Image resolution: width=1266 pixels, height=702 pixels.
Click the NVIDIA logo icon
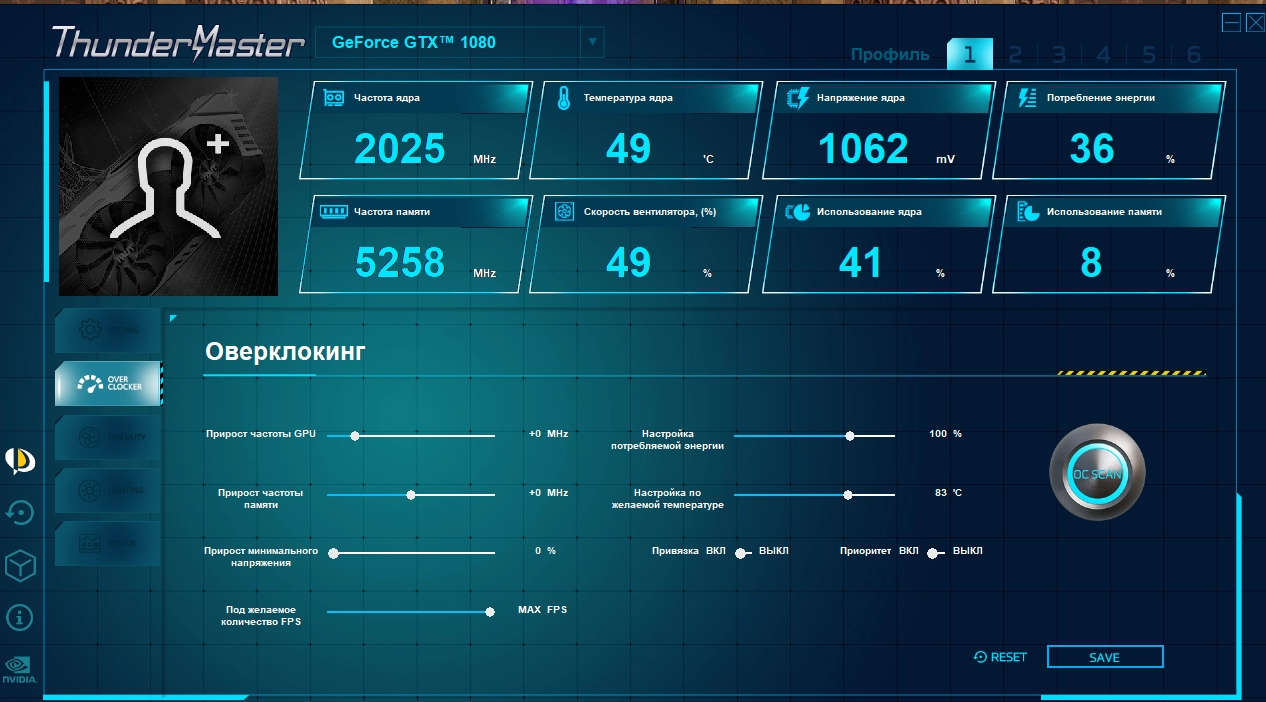[x=20, y=668]
